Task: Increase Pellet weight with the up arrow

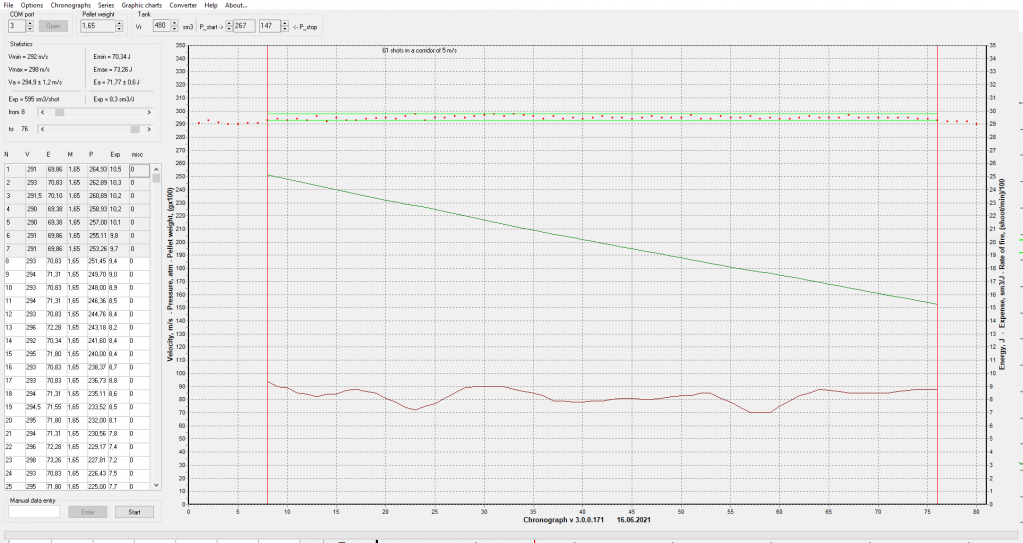Action: [119, 23]
